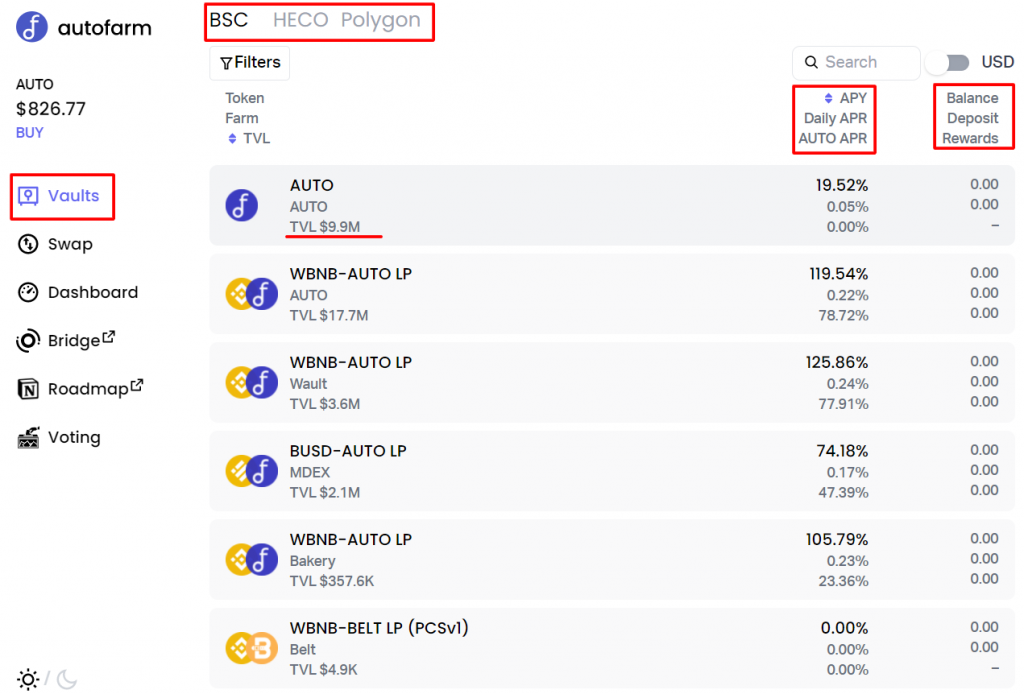Click TVL $357.6K text
Image resolution: width=1024 pixels, height=694 pixels.
[332, 581]
